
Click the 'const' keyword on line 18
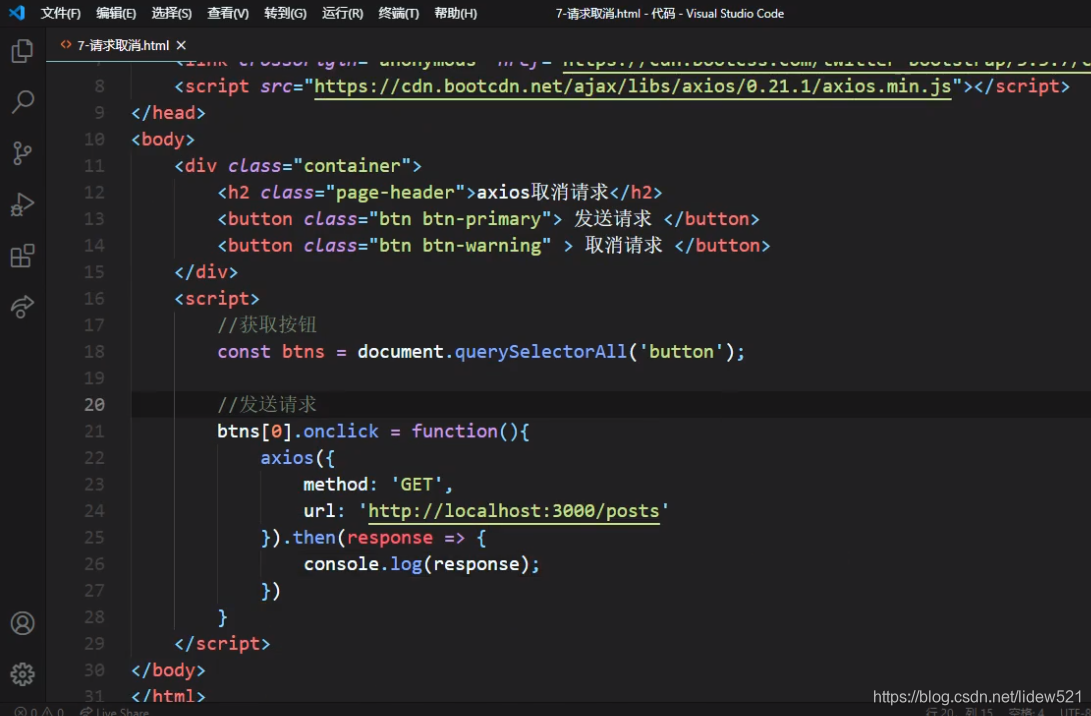(x=244, y=351)
